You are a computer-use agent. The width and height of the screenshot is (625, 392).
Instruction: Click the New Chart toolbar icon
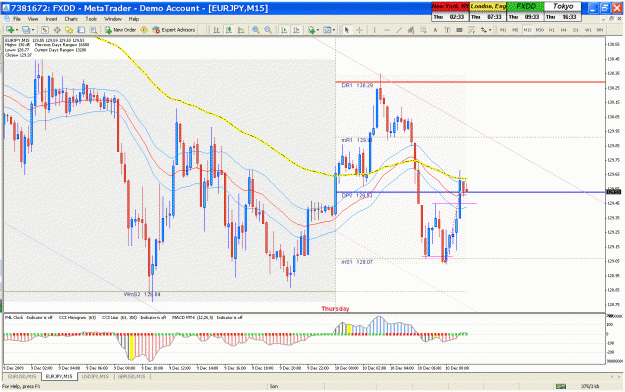(x=9, y=30)
